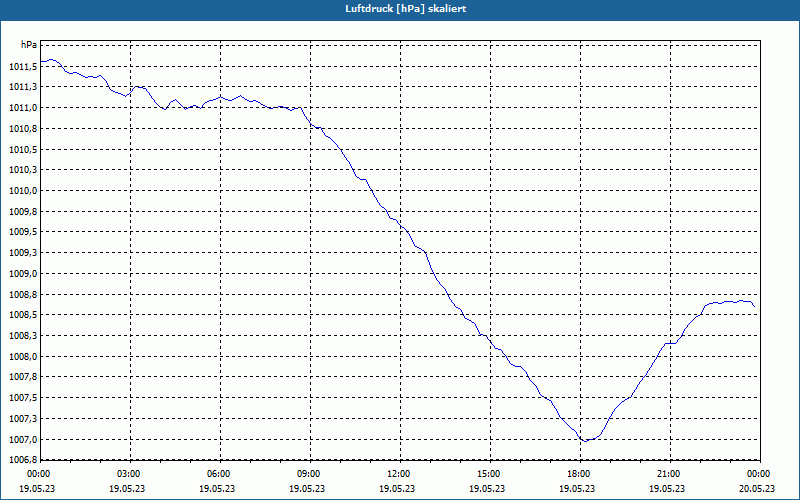Click the 19.05.23 date under 12:00
The height and width of the screenshot is (500, 800).
(x=397, y=489)
